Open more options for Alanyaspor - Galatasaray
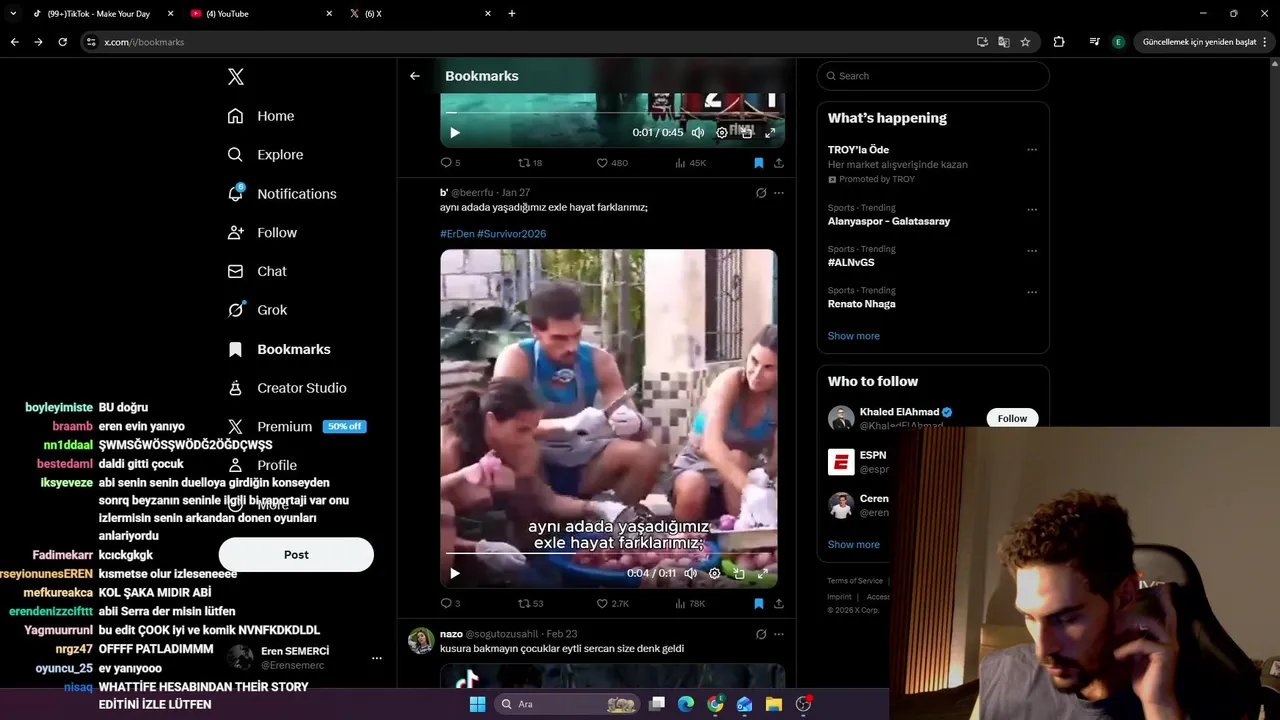This screenshot has width=1280, height=720. click(x=1032, y=210)
